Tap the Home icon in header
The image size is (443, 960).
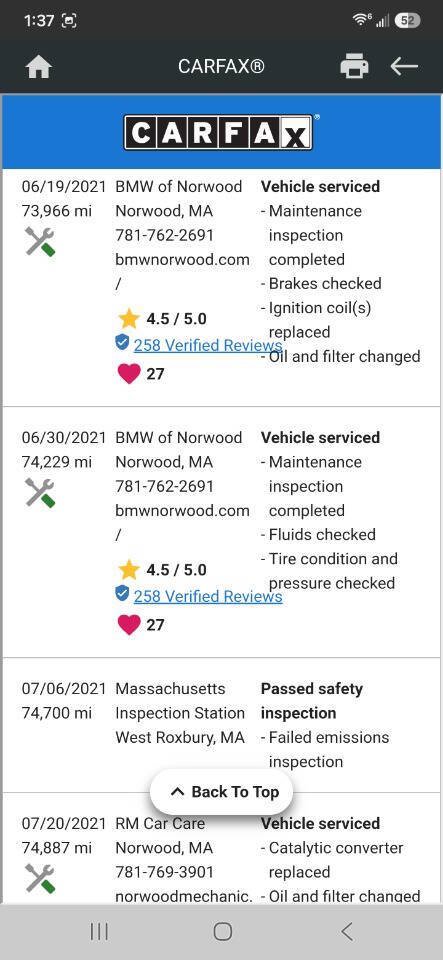click(x=39, y=66)
